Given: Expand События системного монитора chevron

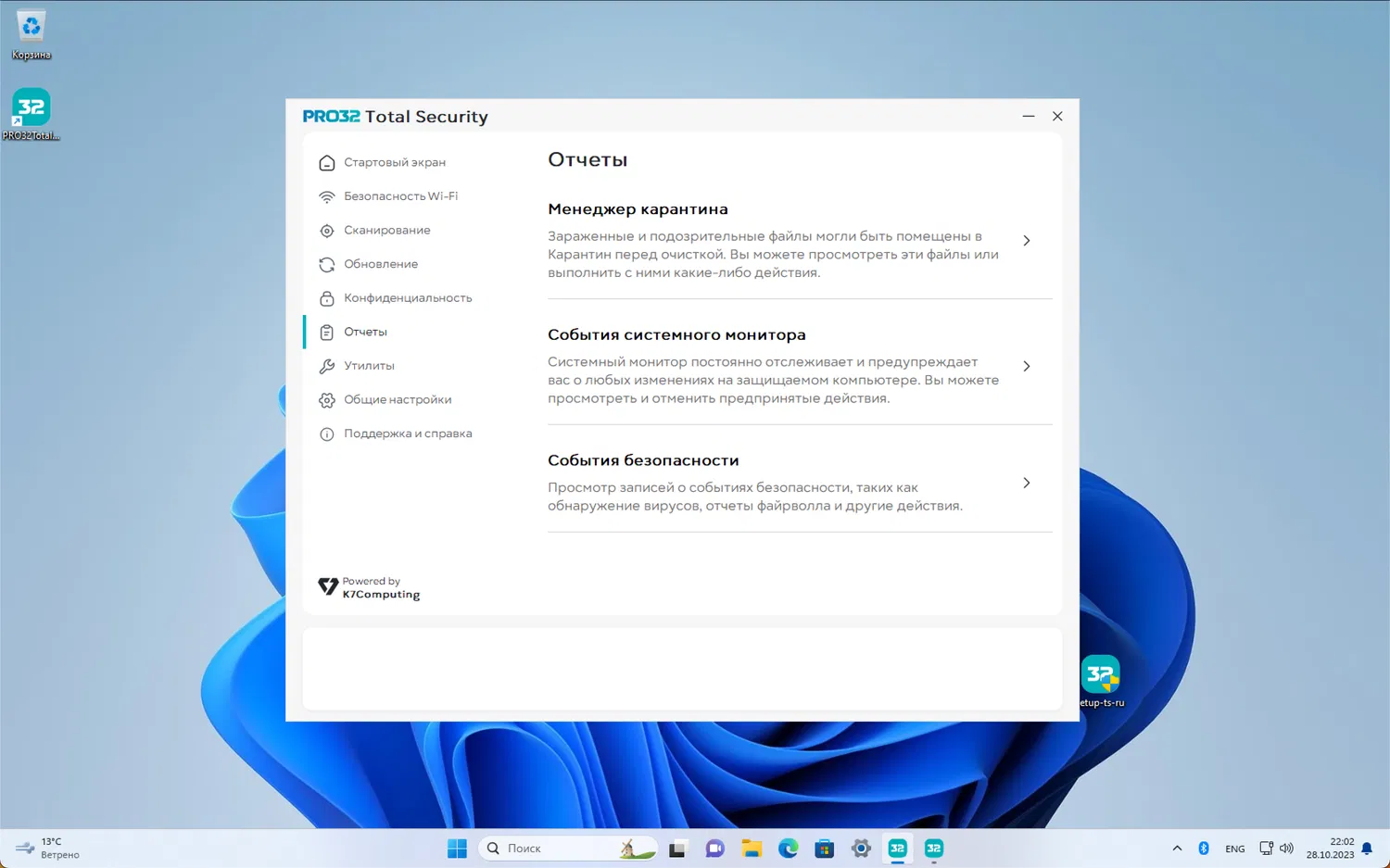Looking at the screenshot, I should [1026, 367].
